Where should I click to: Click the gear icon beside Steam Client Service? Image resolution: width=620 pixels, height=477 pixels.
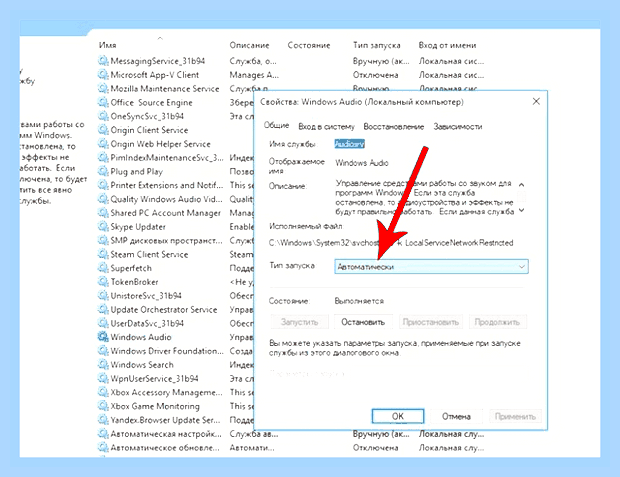[x=103, y=254]
